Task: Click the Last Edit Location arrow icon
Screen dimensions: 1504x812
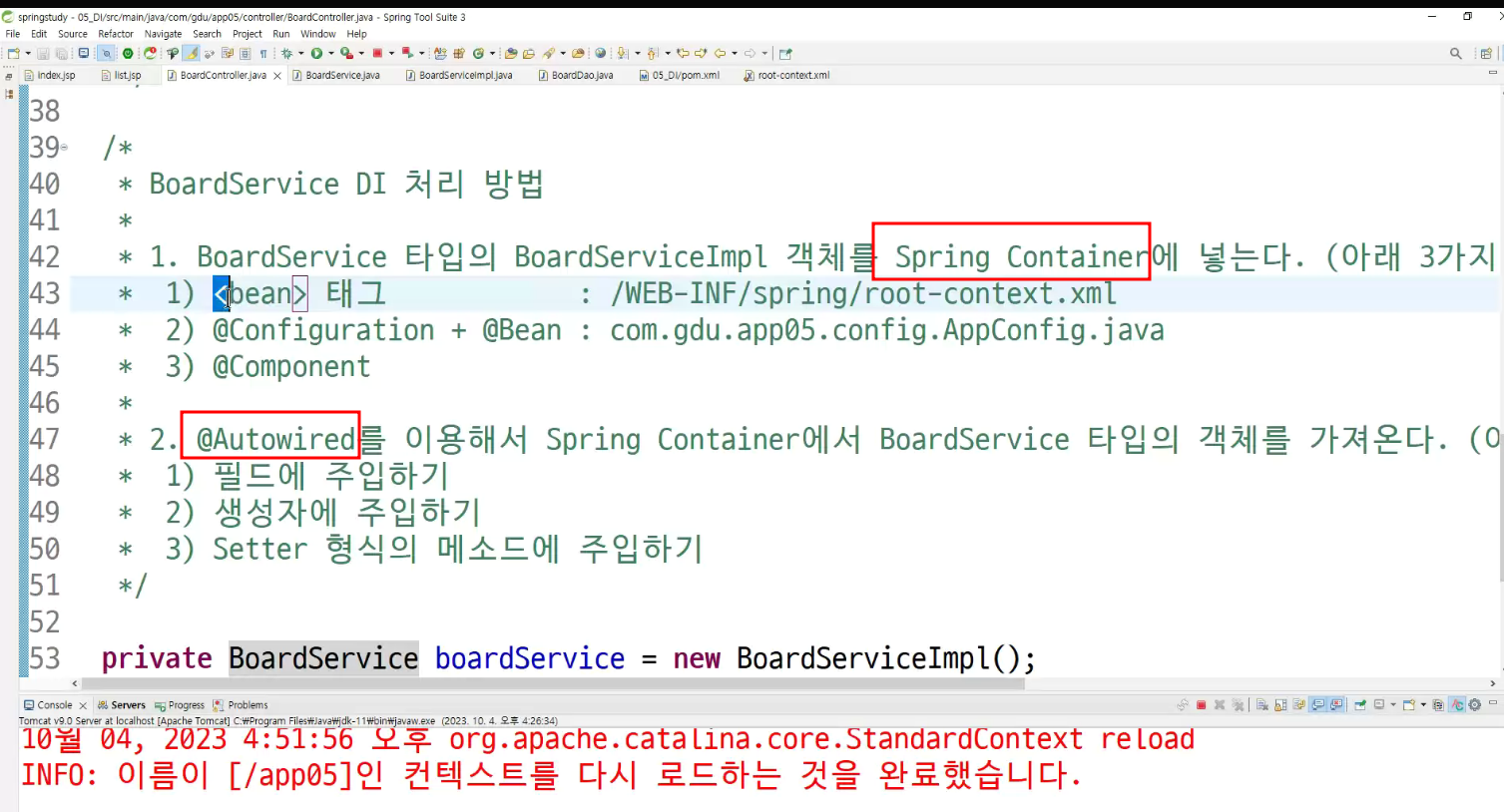Action: (684, 53)
